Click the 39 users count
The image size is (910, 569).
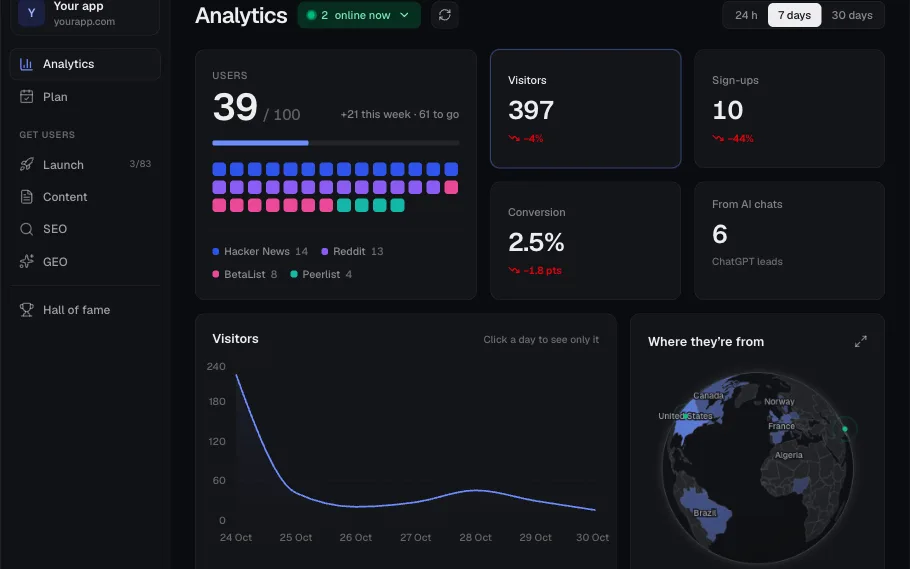coord(234,107)
